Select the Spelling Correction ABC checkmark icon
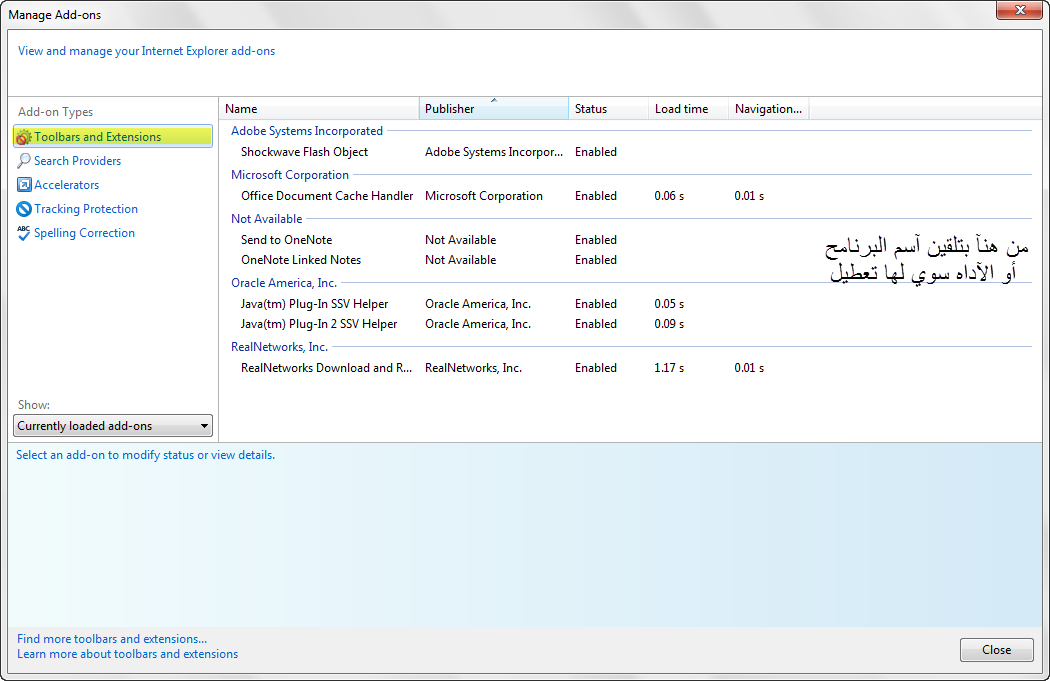 click(23, 233)
